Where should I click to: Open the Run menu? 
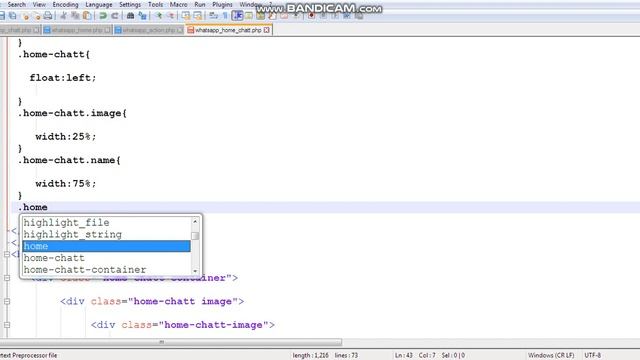[200, 4]
